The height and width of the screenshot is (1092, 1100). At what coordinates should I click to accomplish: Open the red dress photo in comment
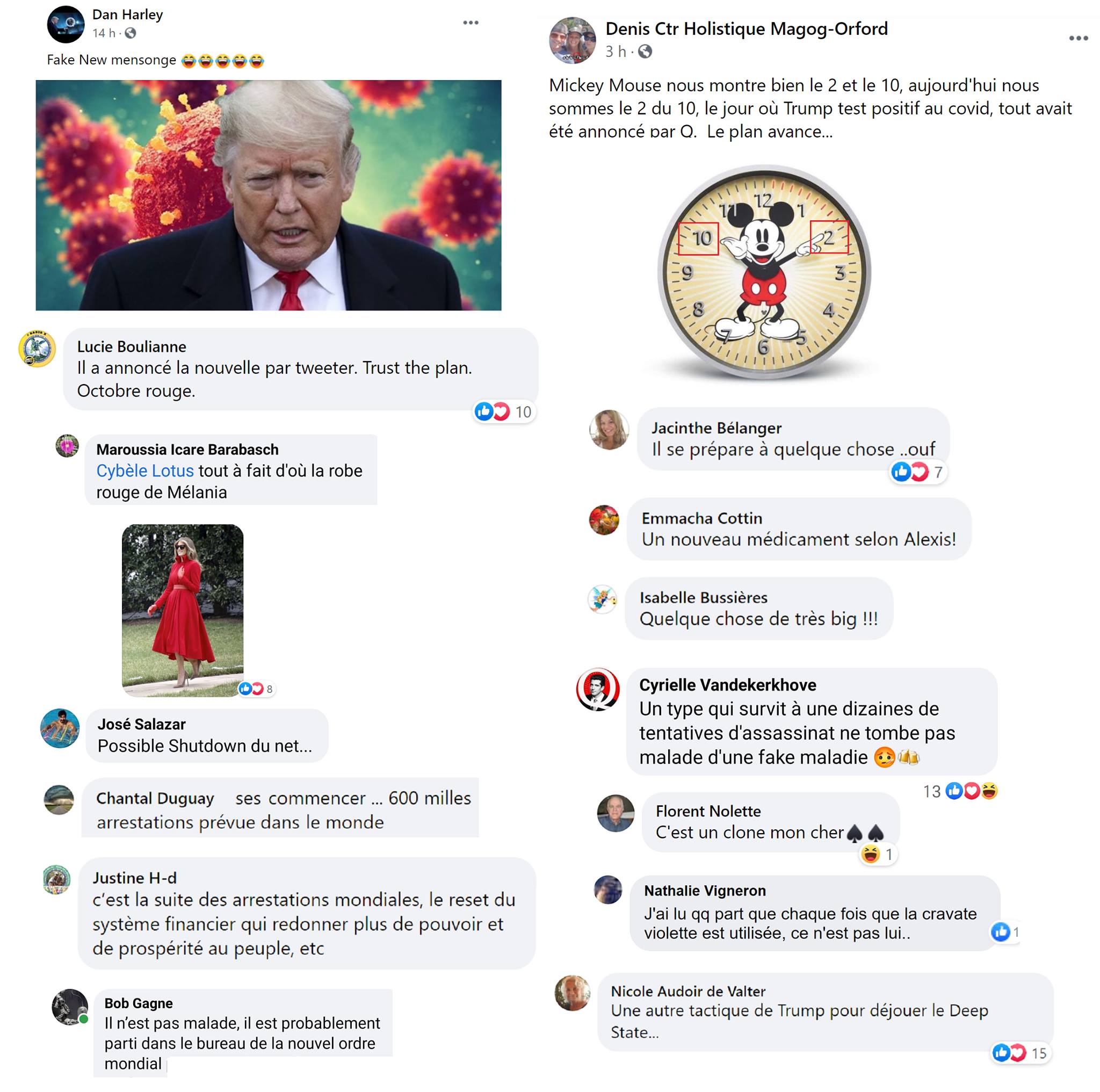tap(183, 610)
